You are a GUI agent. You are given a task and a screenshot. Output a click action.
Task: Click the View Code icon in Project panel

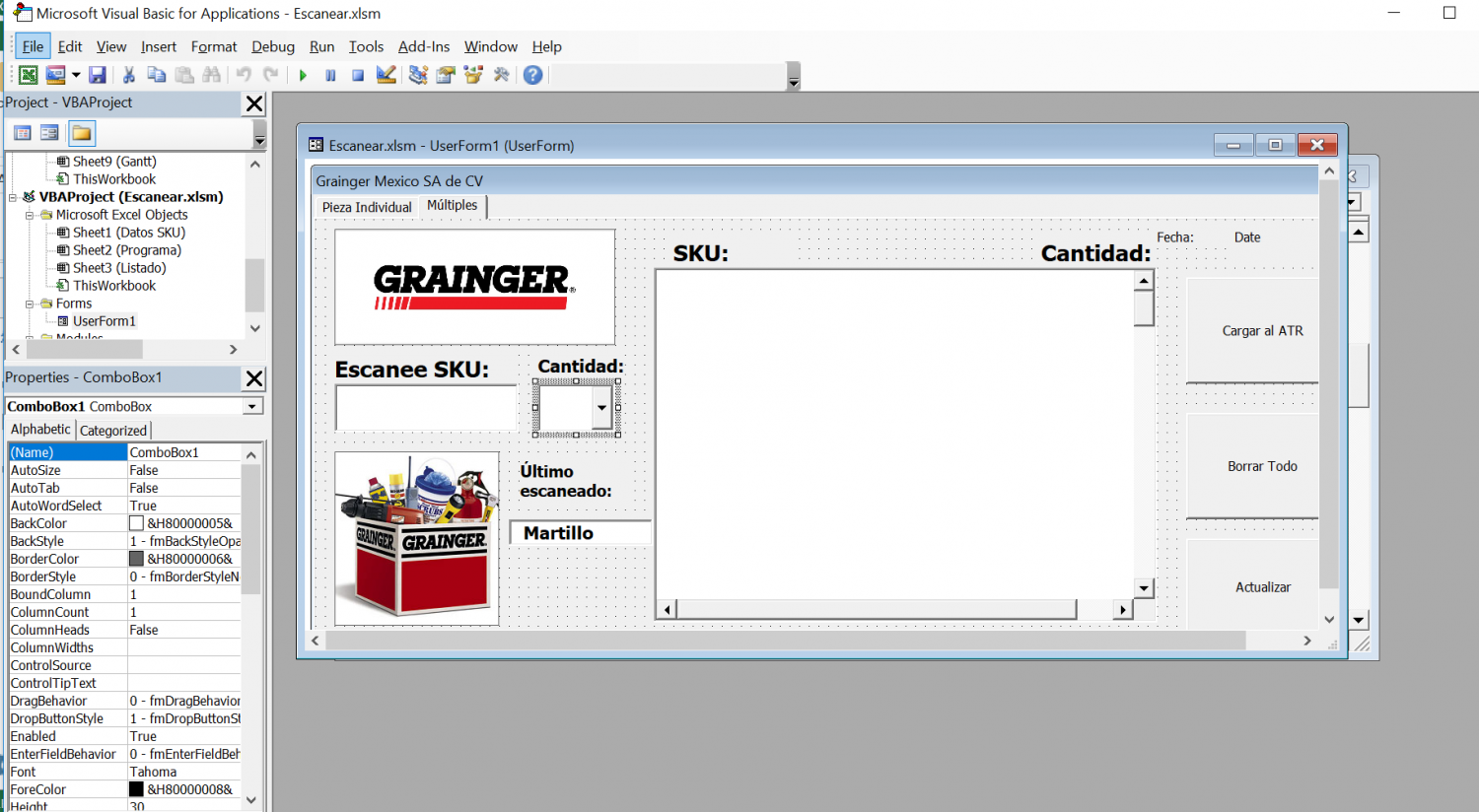[23, 133]
